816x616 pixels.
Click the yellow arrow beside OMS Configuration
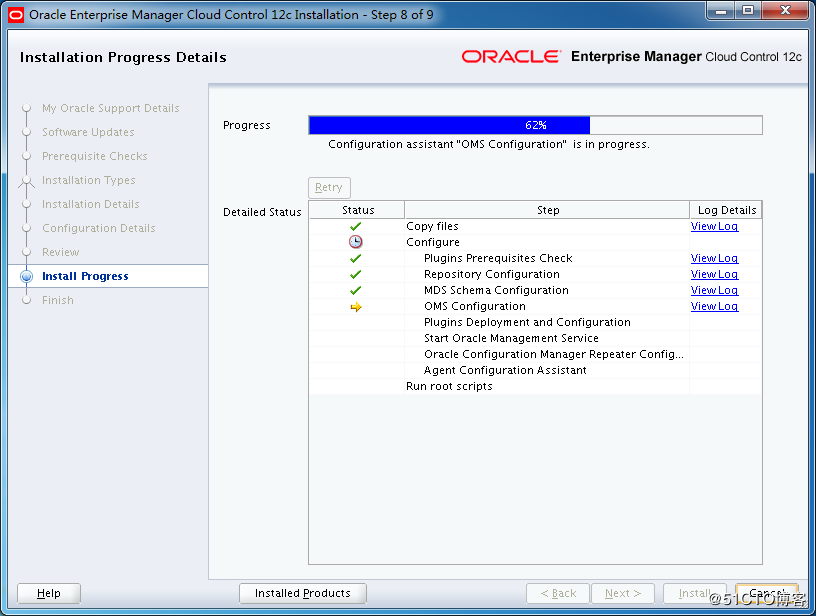[355, 307]
